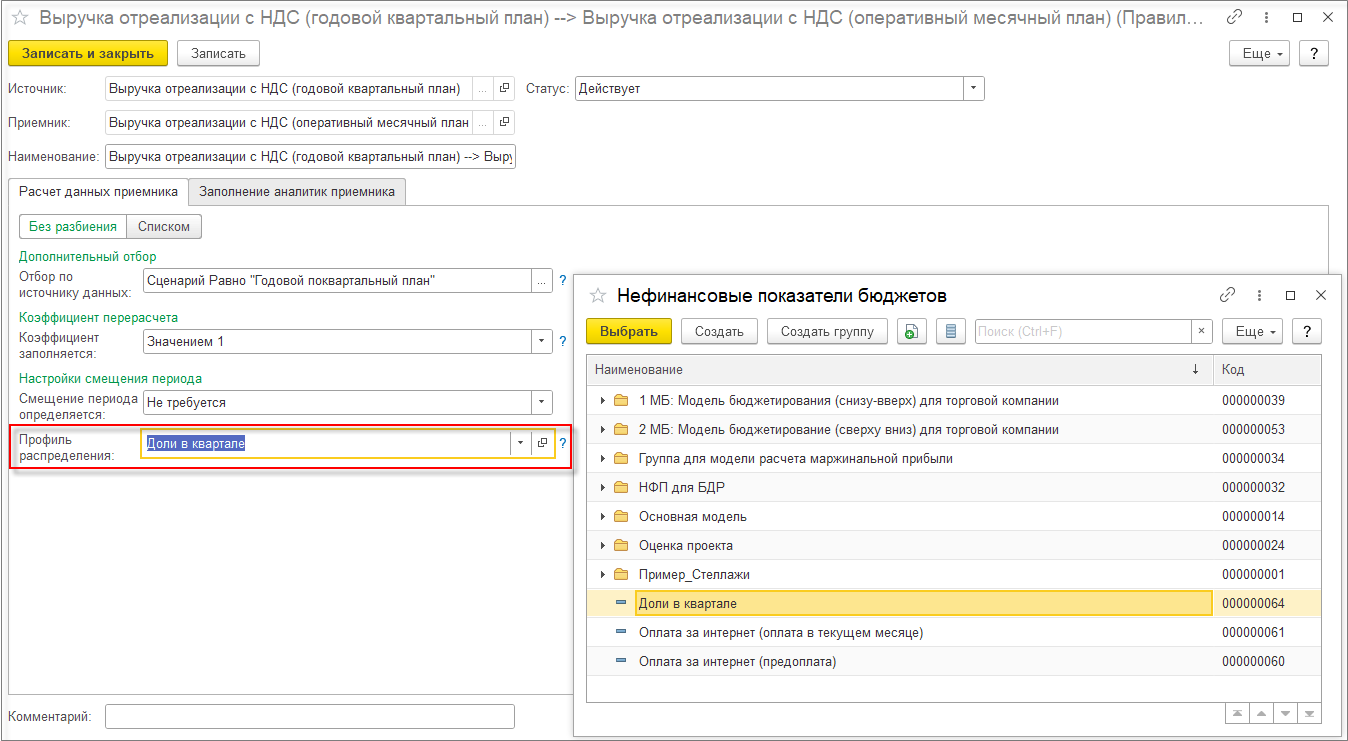
Task: Click into the Комментарий field
Action: [309, 717]
